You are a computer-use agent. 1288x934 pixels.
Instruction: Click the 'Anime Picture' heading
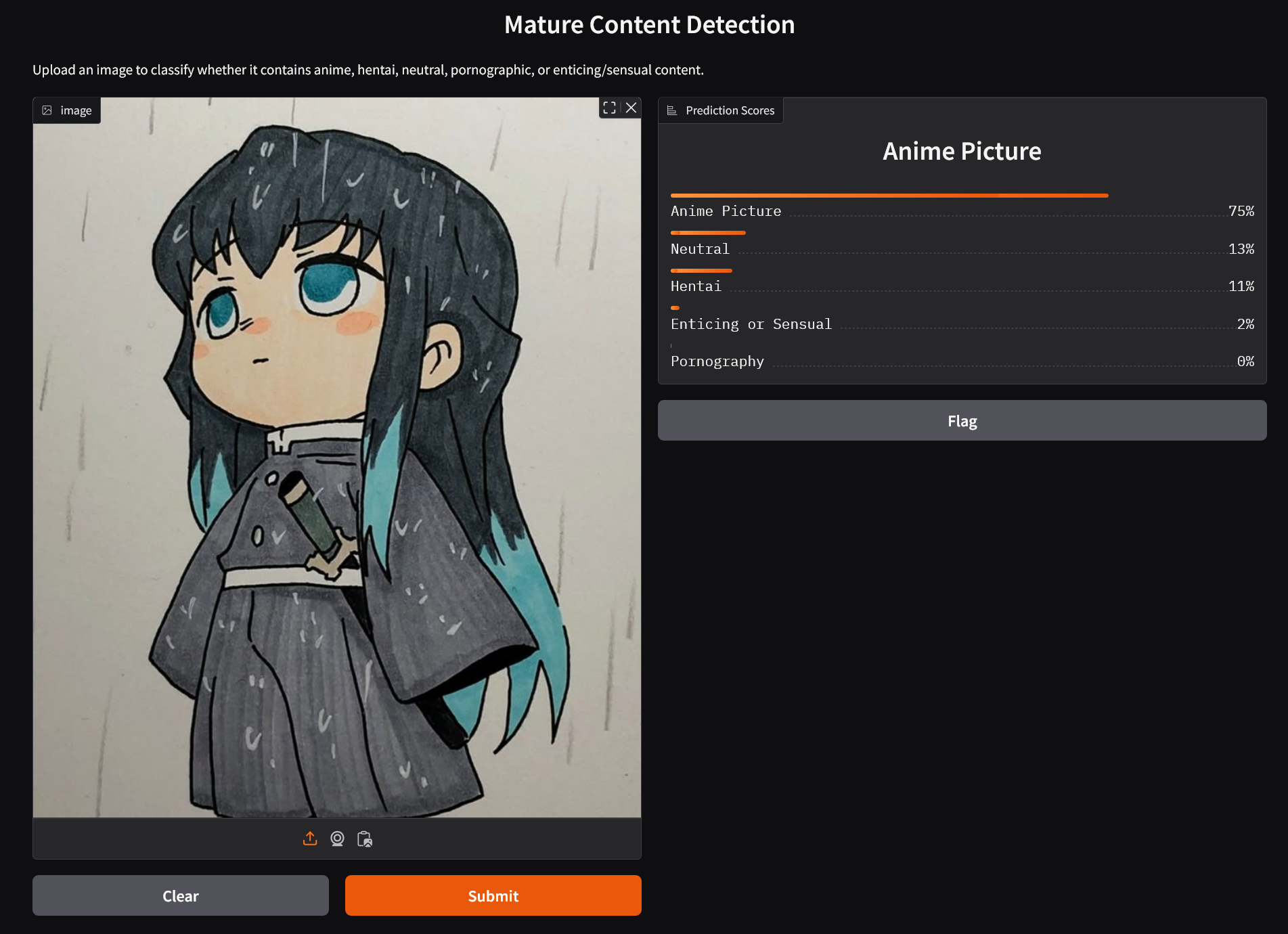click(961, 151)
